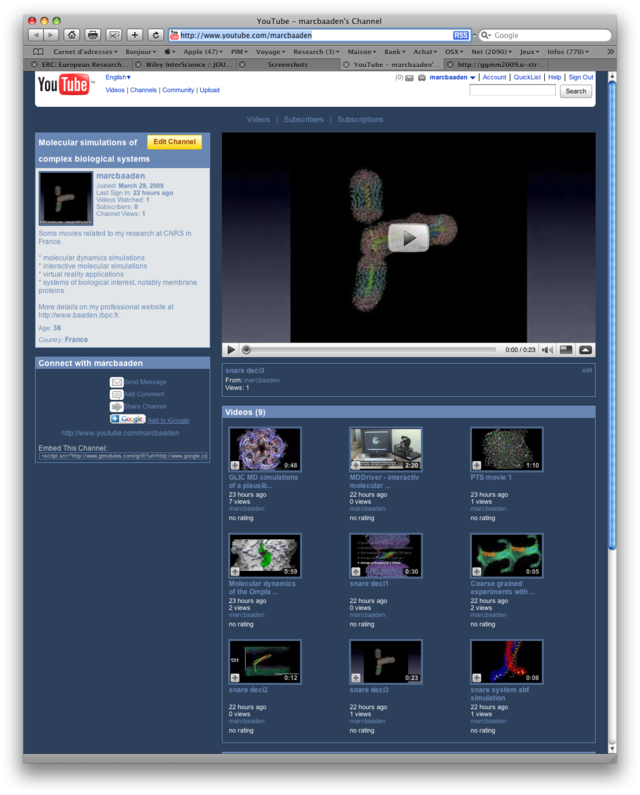The height and width of the screenshot is (795, 640).
Task: Click the full screen icon in player
Action: [x=585, y=349]
